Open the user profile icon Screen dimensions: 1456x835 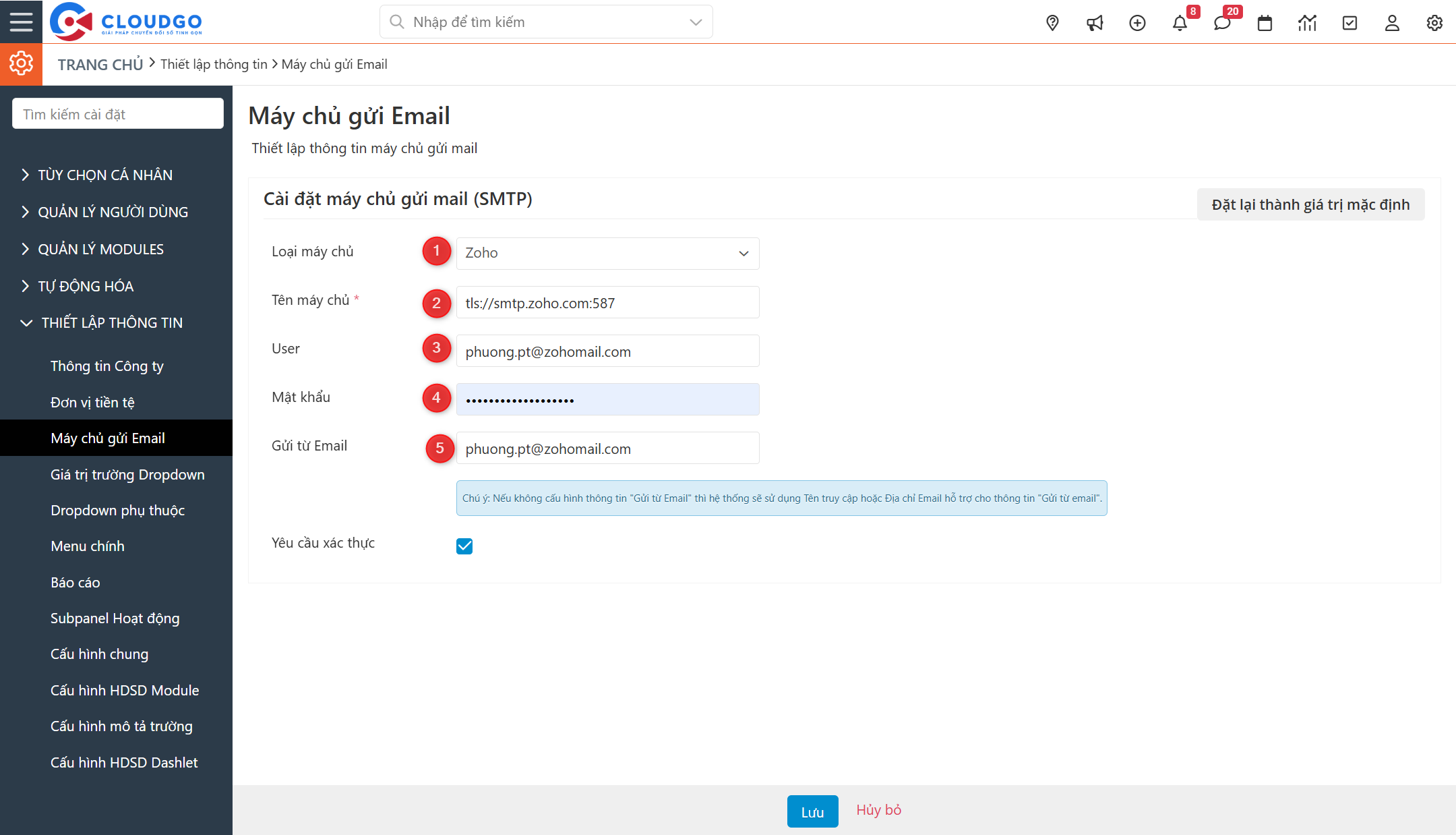[1392, 22]
